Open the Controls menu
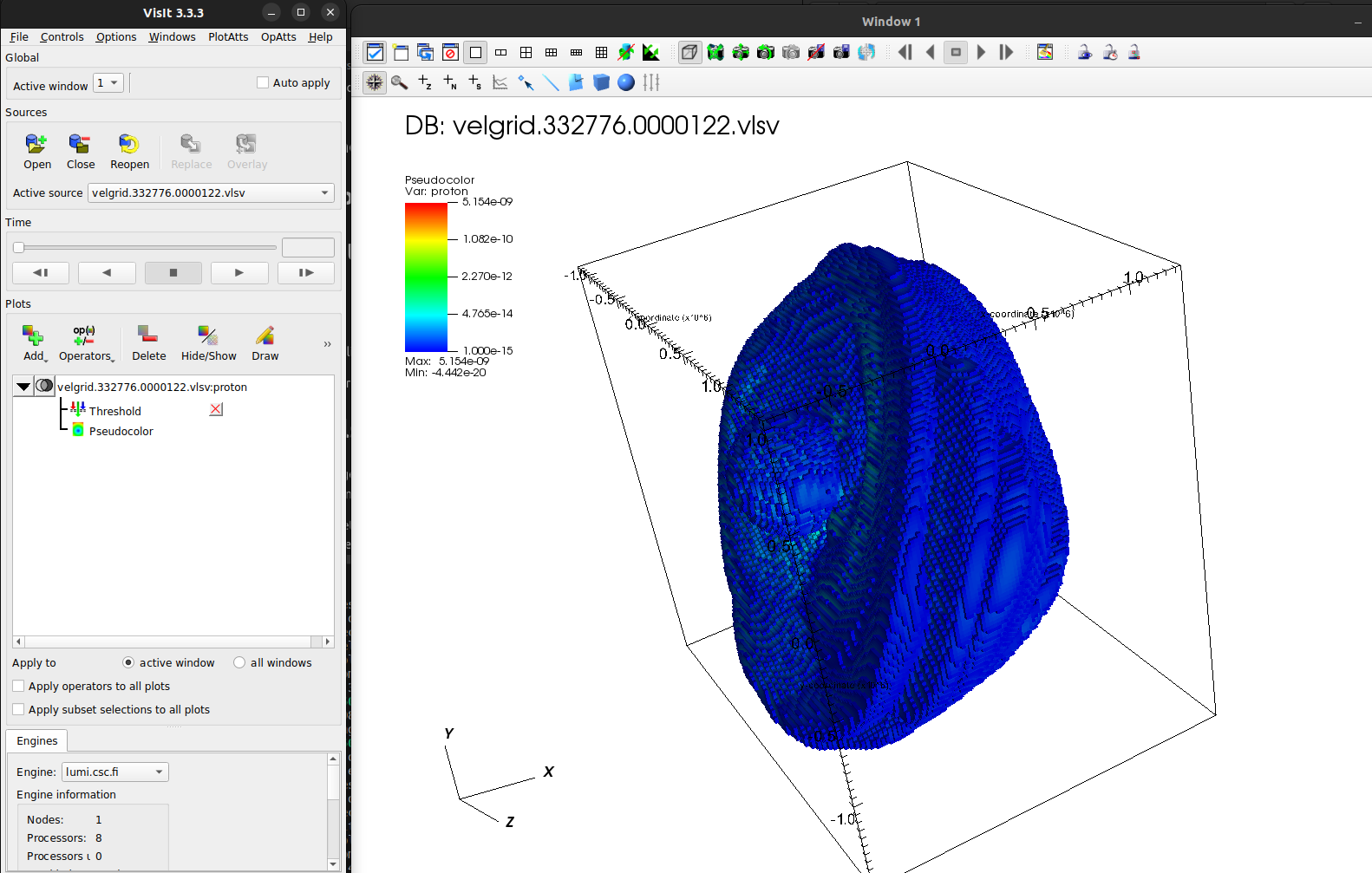Screen dimensions: 1372x873 tap(62, 37)
